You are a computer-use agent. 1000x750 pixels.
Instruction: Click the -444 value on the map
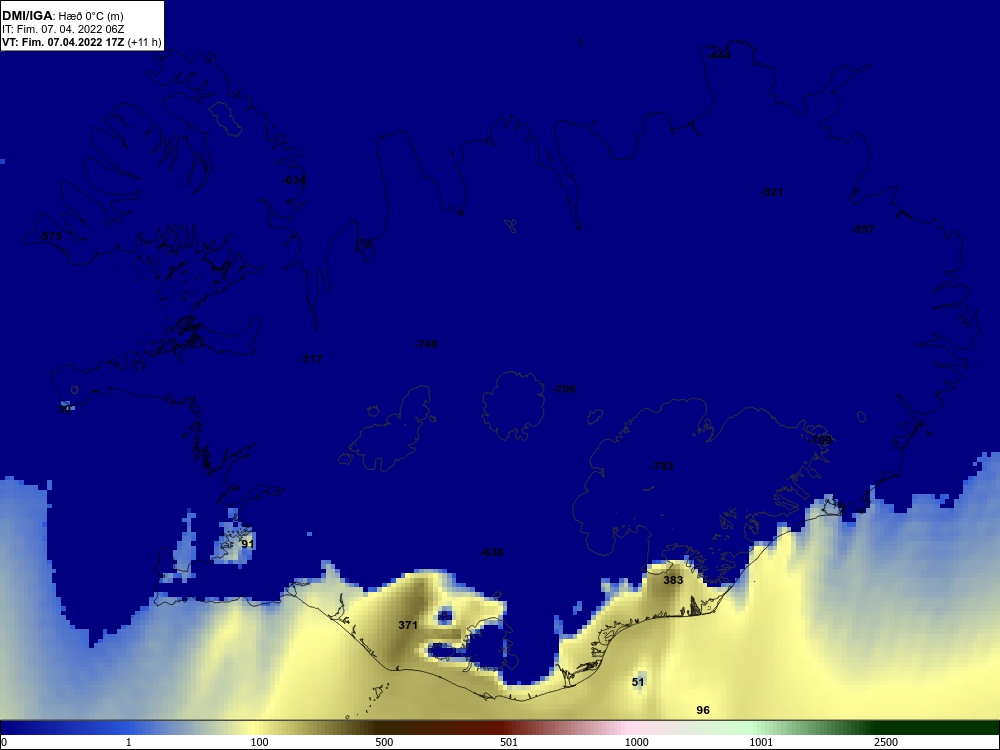[x=719, y=55]
